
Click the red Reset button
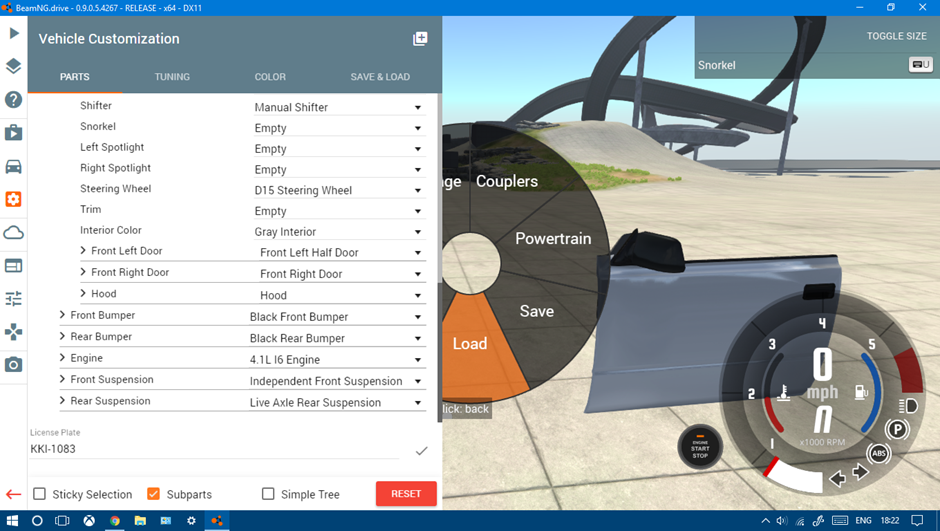coord(406,494)
